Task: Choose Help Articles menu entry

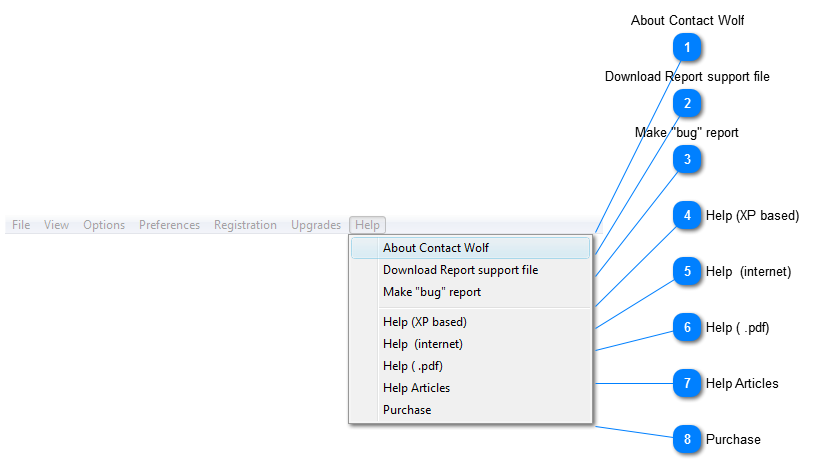Action: 470,388
